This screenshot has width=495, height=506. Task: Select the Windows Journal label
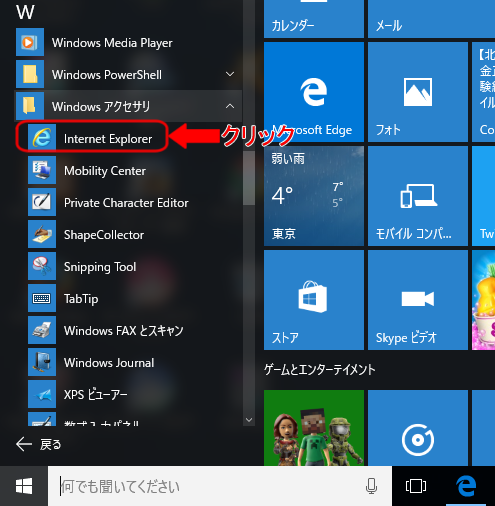click(109, 363)
